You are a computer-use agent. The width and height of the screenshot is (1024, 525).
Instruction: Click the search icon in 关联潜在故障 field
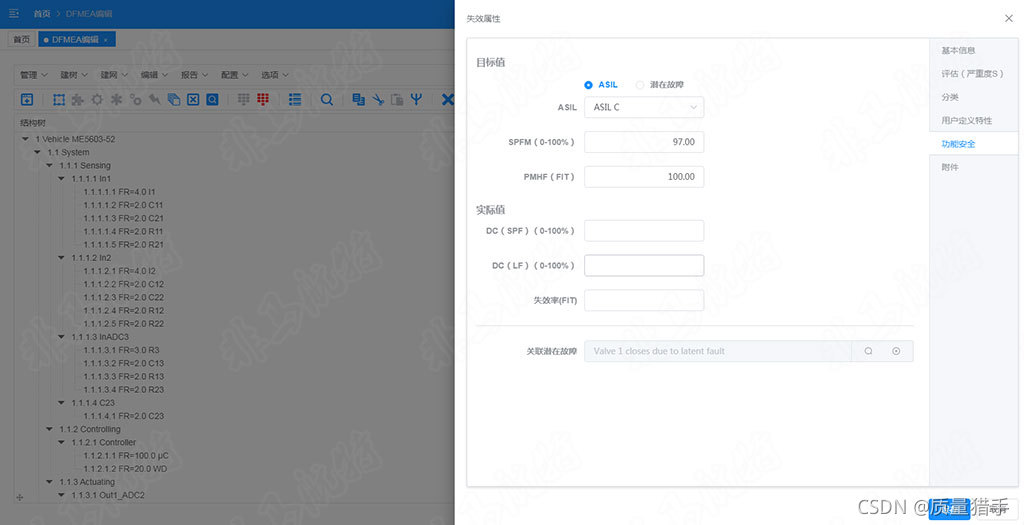pyautogui.click(x=868, y=351)
